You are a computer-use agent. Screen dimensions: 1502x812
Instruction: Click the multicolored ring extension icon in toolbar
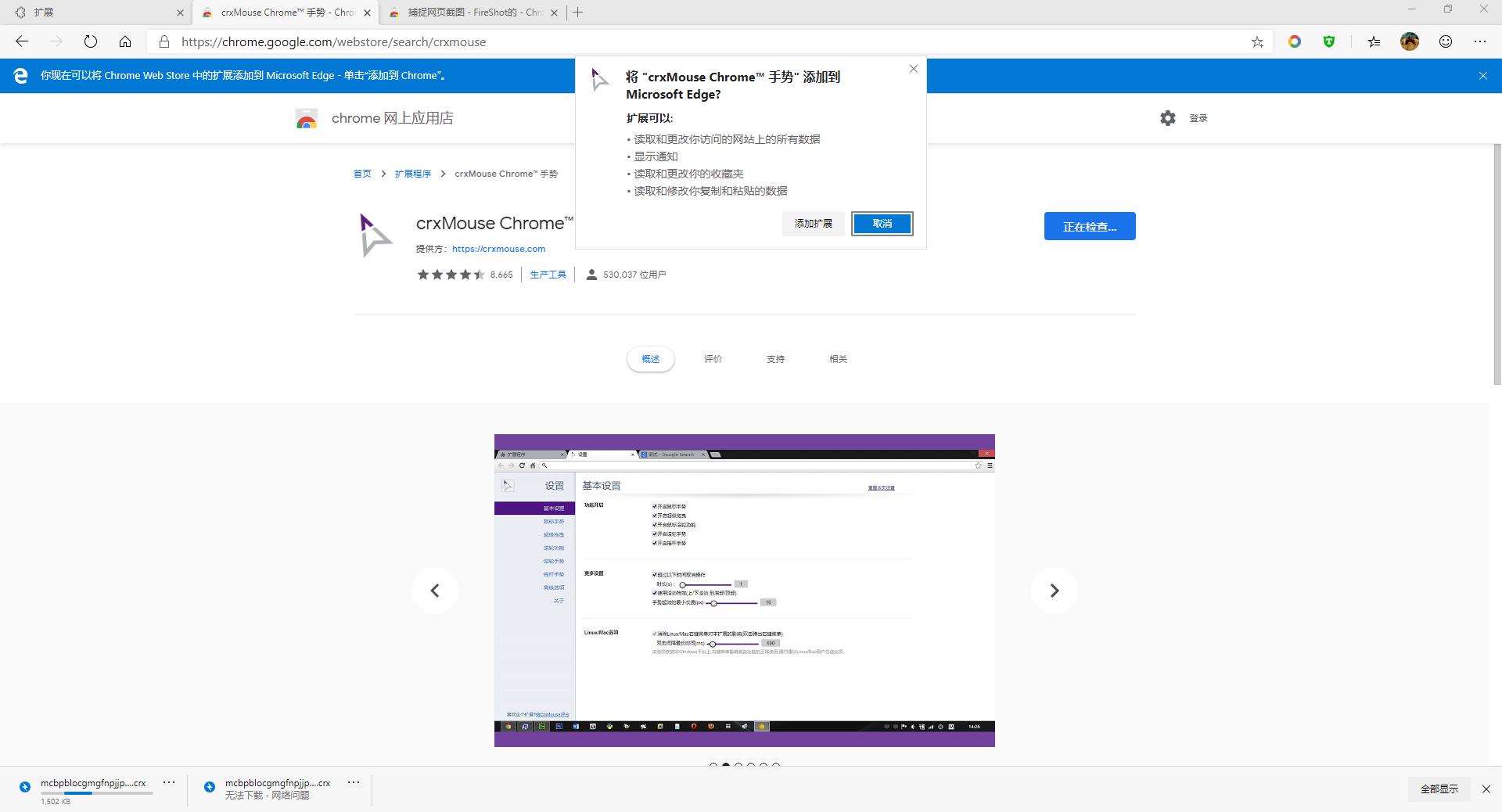(1295, 41)
